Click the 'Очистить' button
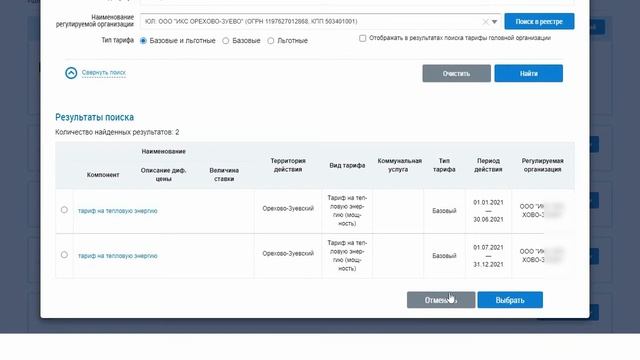The image size is (640, 360). click(x=456, y=73)
